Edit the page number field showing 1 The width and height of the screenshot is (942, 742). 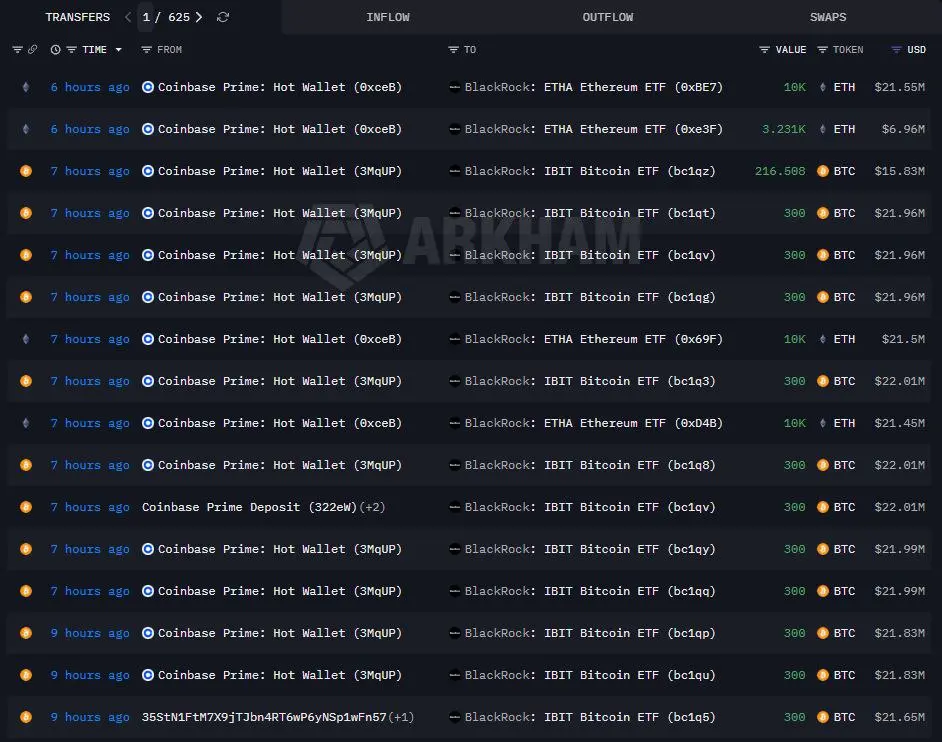click(146, 17)
